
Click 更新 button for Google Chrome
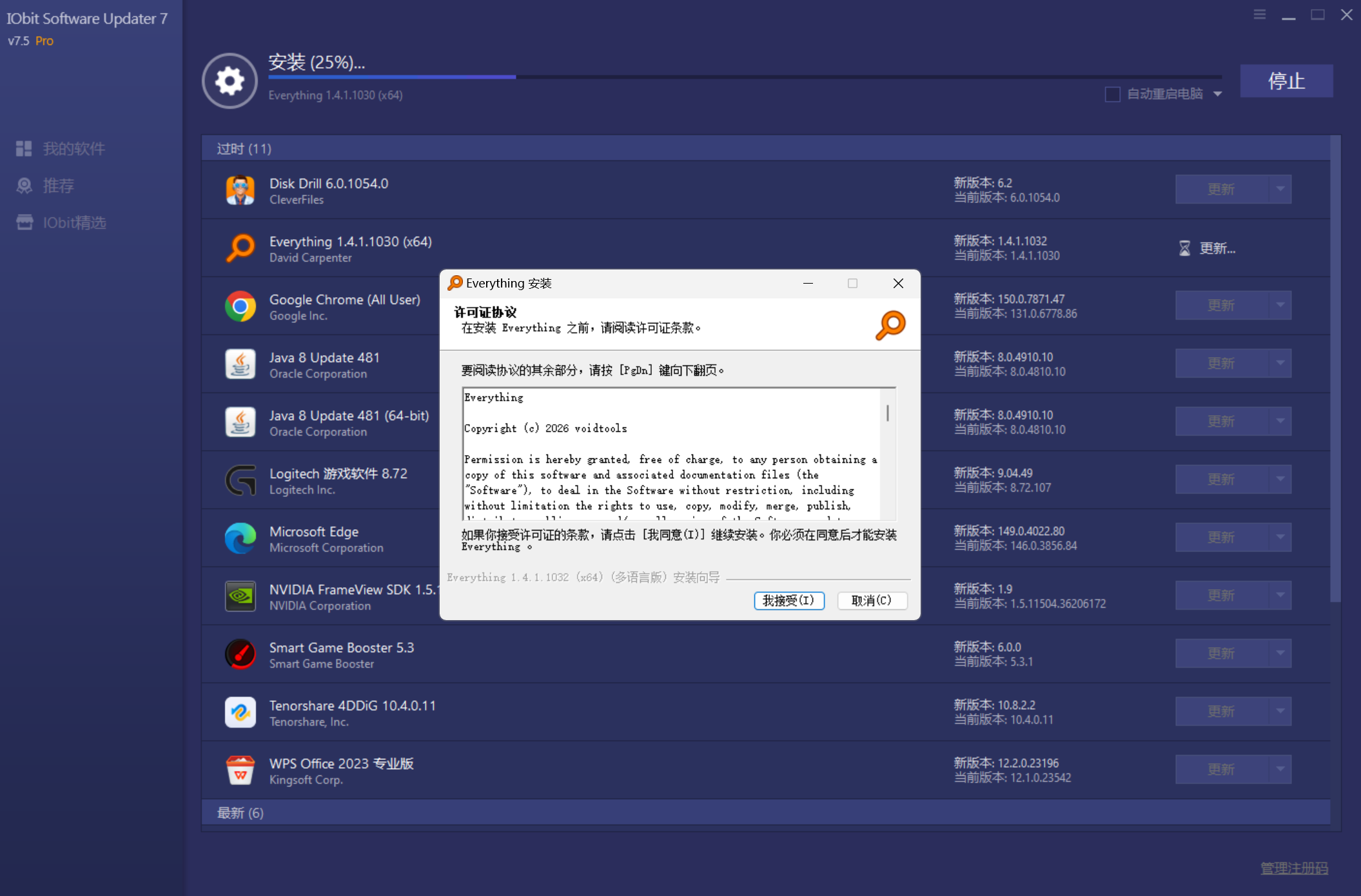click(x=1222, y=306)
